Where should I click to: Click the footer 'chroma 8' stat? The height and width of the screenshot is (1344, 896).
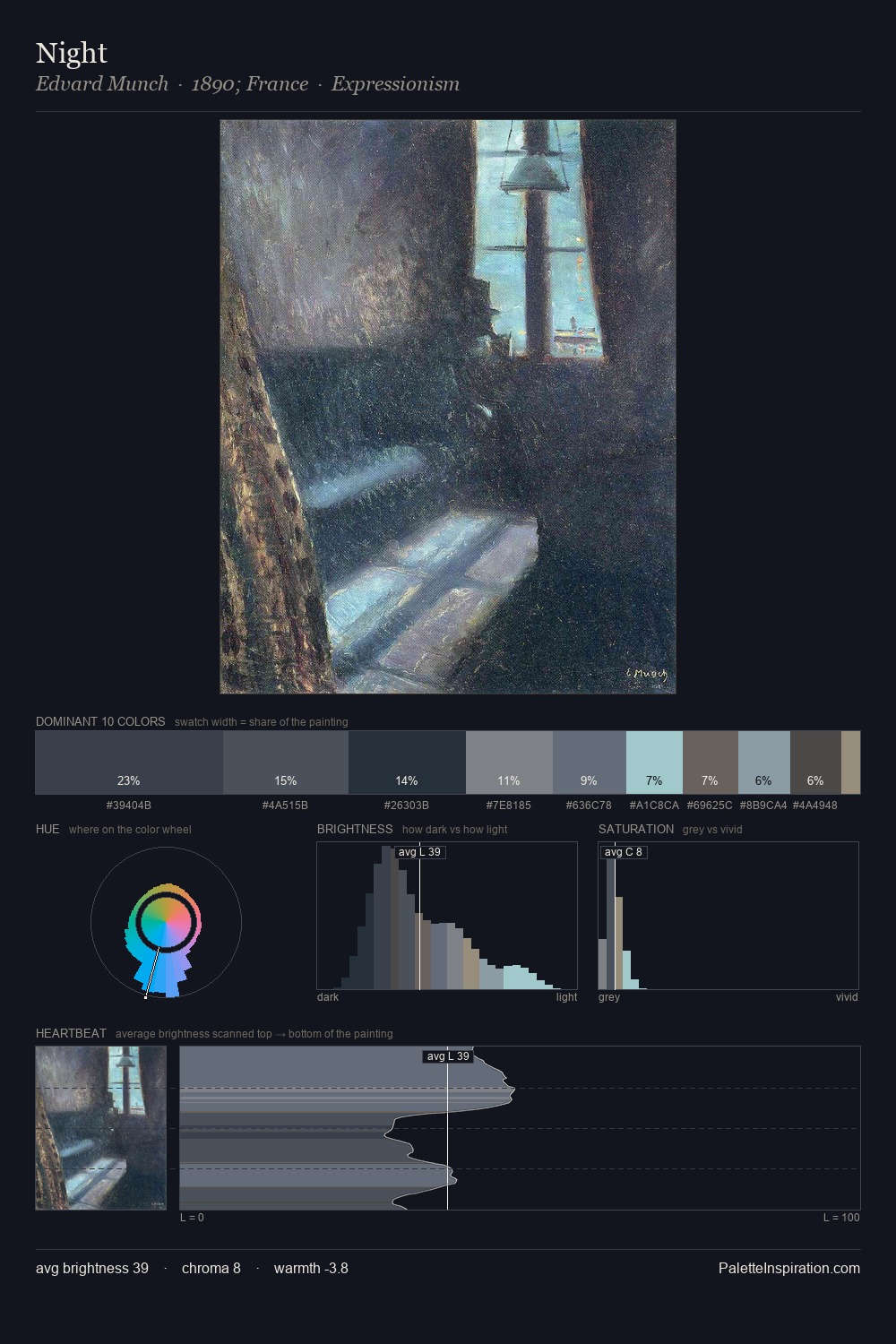pos(211,1269)
